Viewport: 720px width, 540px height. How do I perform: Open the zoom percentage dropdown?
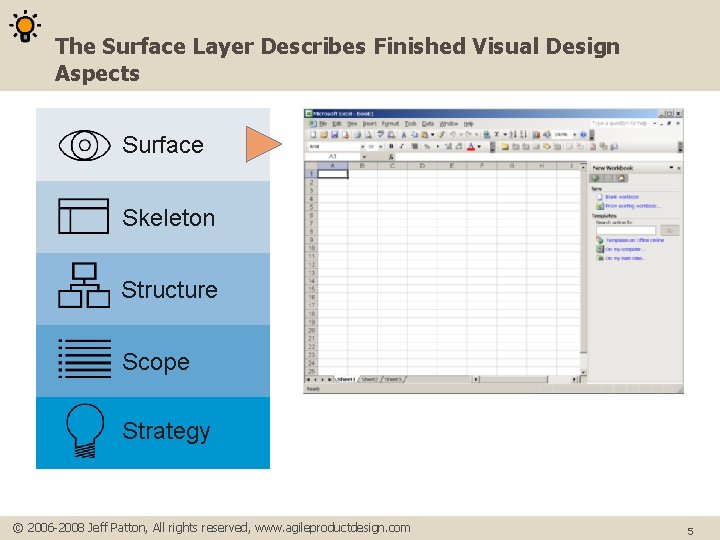click(x=574, y=135)
